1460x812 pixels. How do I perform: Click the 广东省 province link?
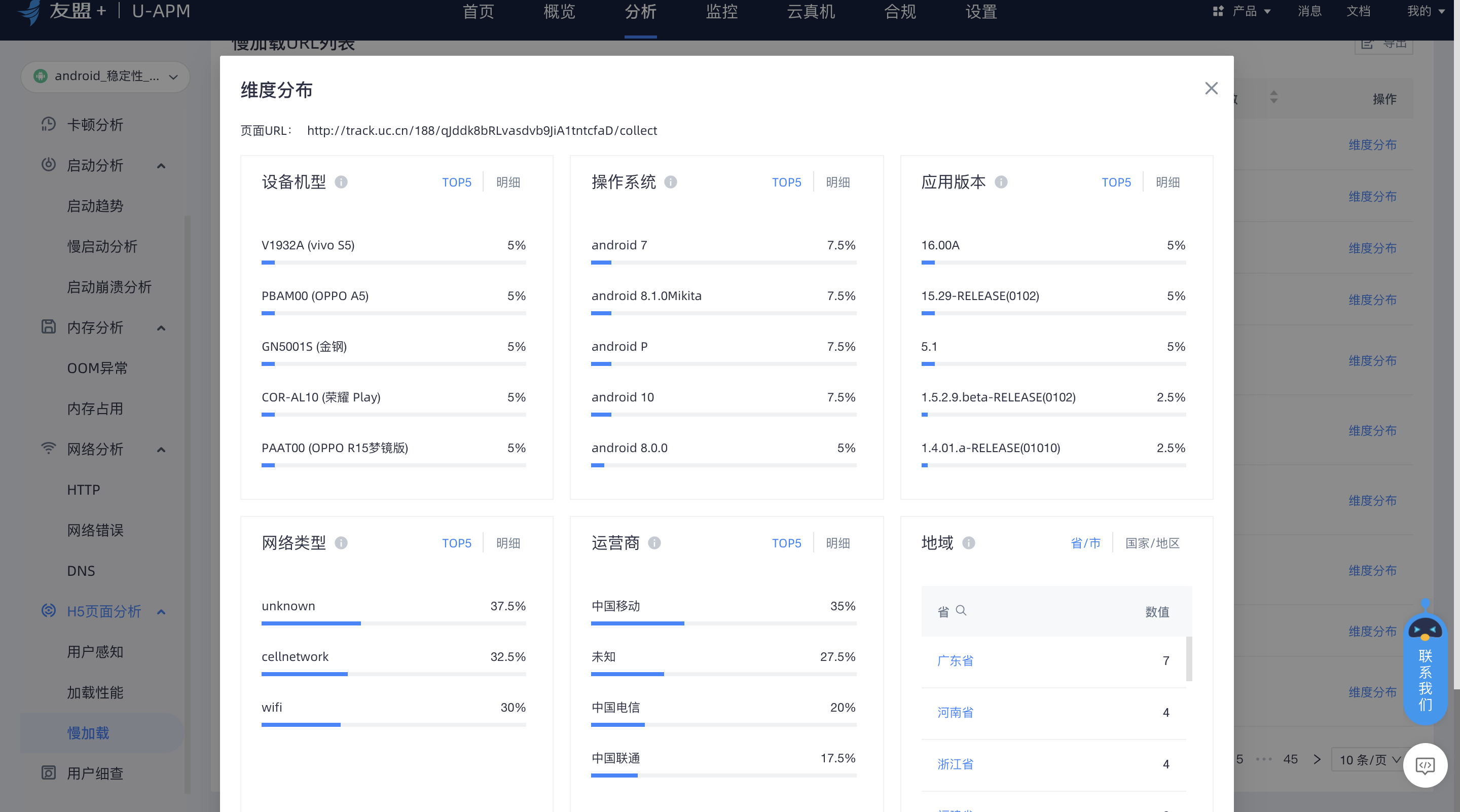(955, 661)
